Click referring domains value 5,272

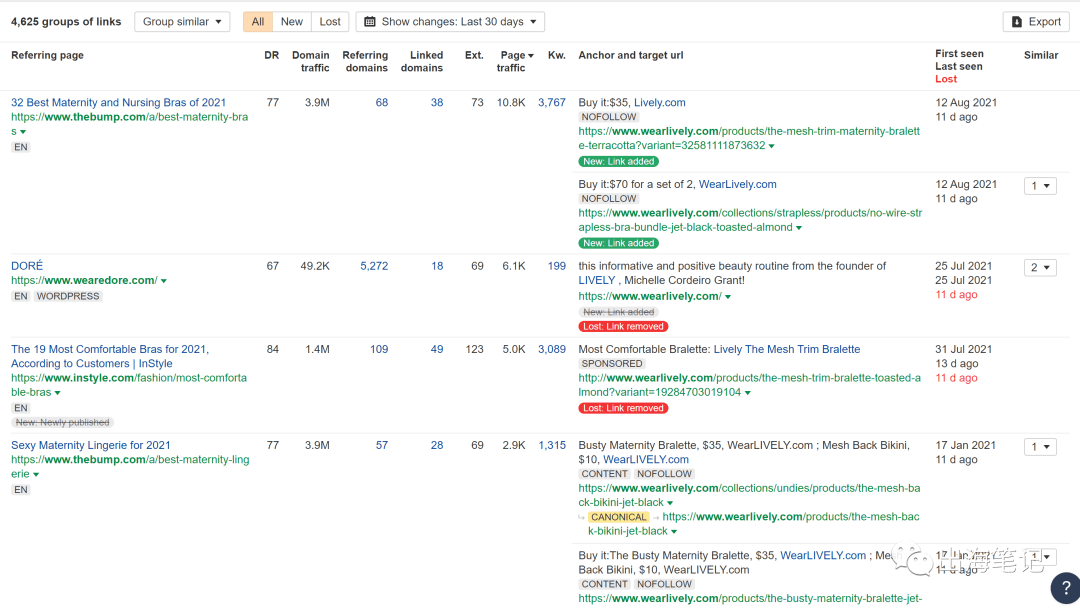tap(374, 266)
